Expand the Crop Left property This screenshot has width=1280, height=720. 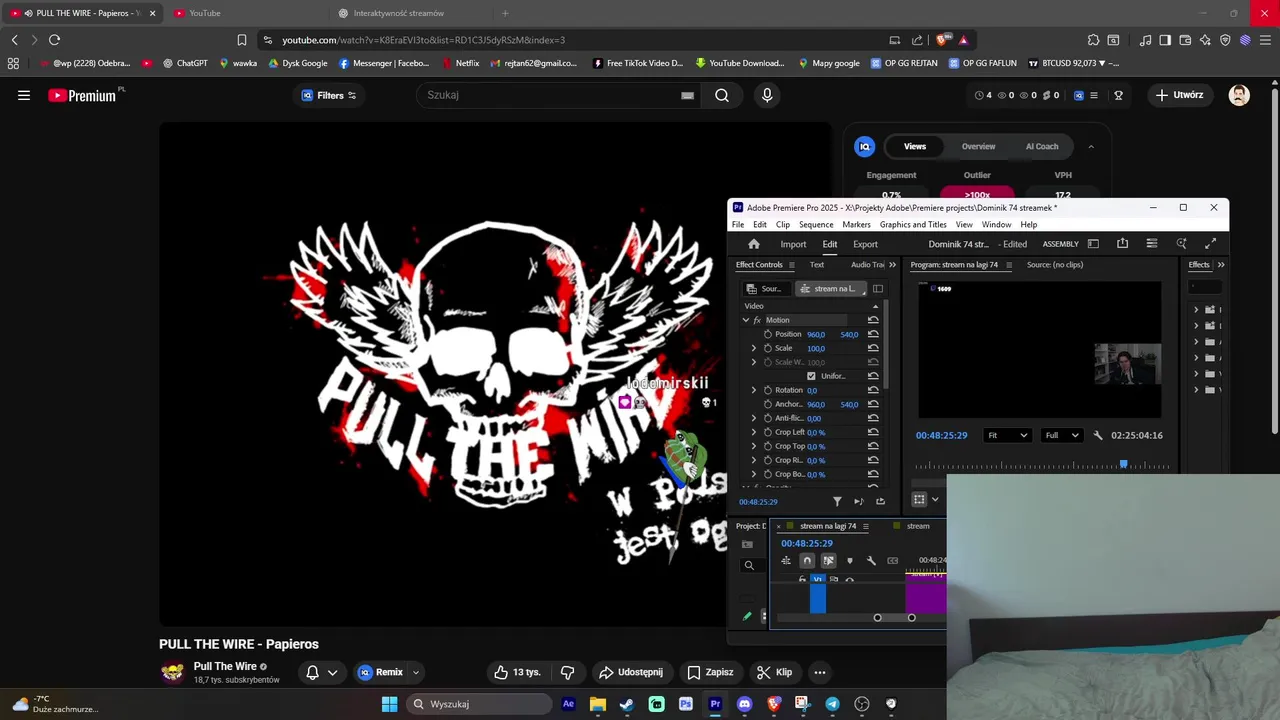[x=754, y=432]
